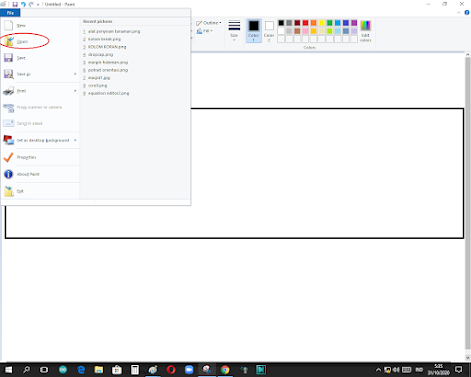The image size is (471, 377).
Task: Open the Fill dropdown in the ribbon
Action: pyautogui.click(x=205, y=31)
